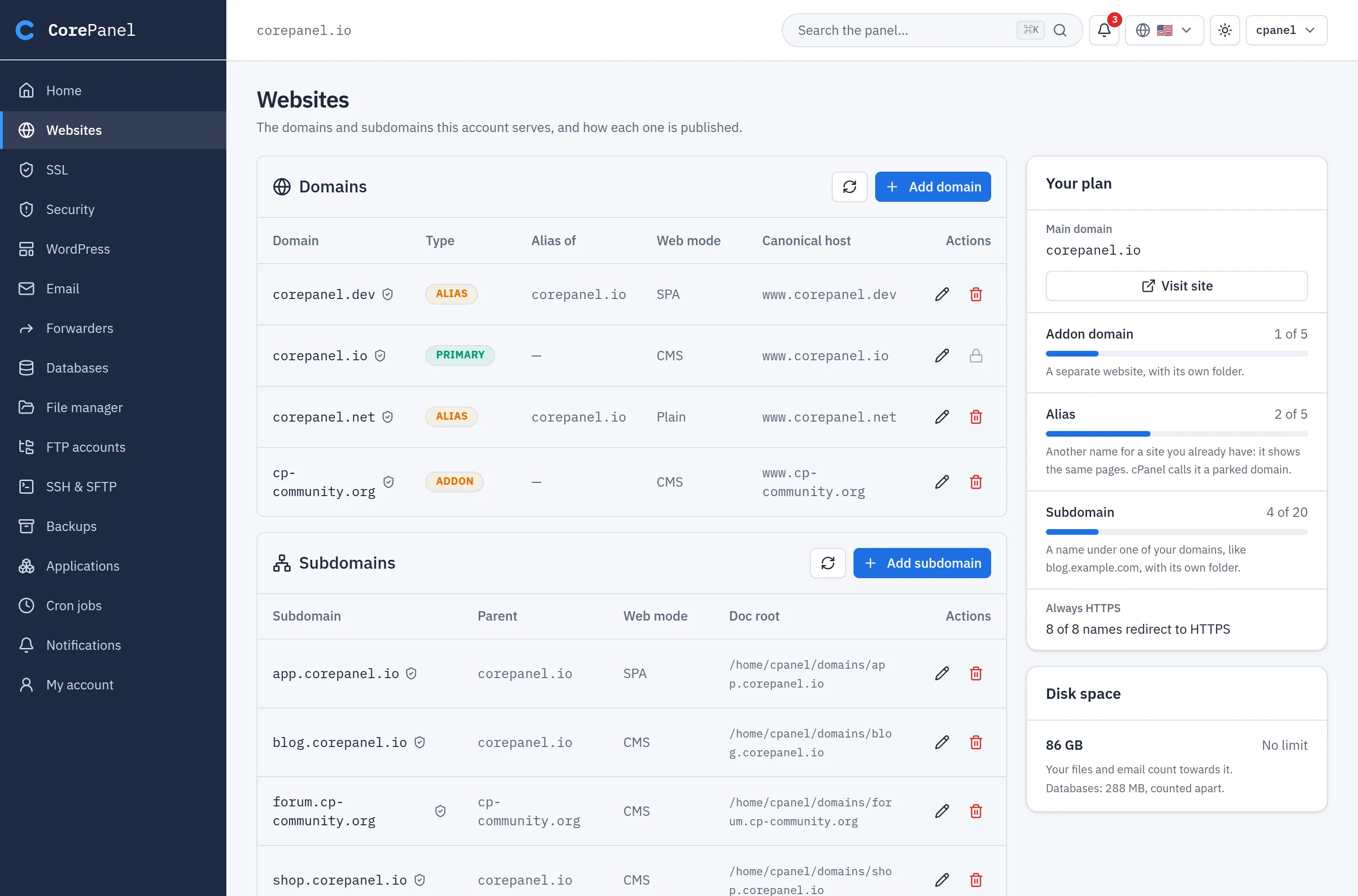Toggle the light/dark theme
The width and height of the screenshot is (1358, 896).
1224,30
